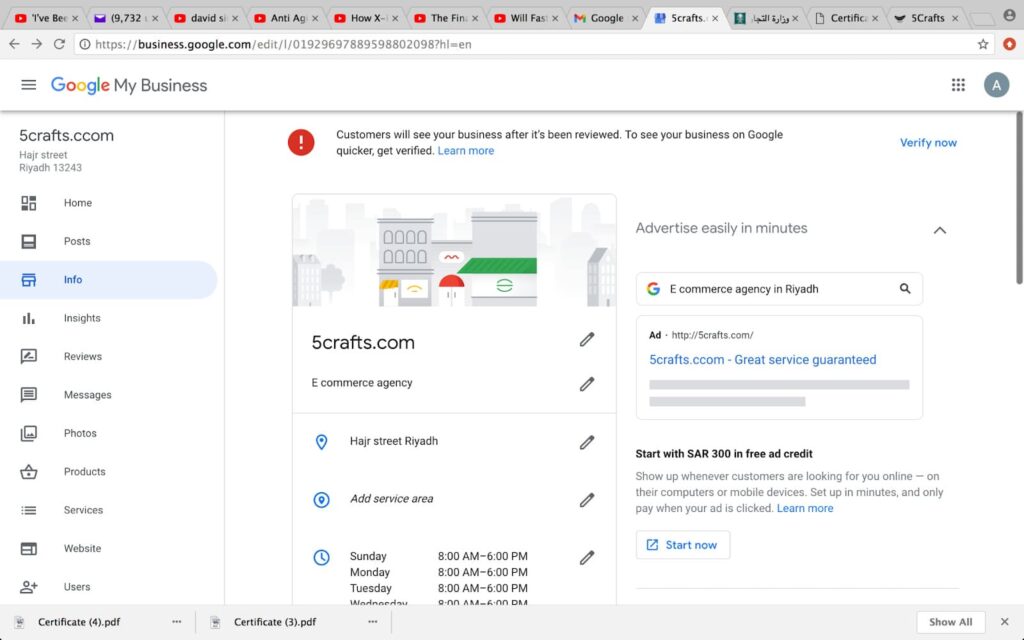The height and width of the screenshot is (640, 1024).
Task: Edit the business hours
Action: point(586,558)
